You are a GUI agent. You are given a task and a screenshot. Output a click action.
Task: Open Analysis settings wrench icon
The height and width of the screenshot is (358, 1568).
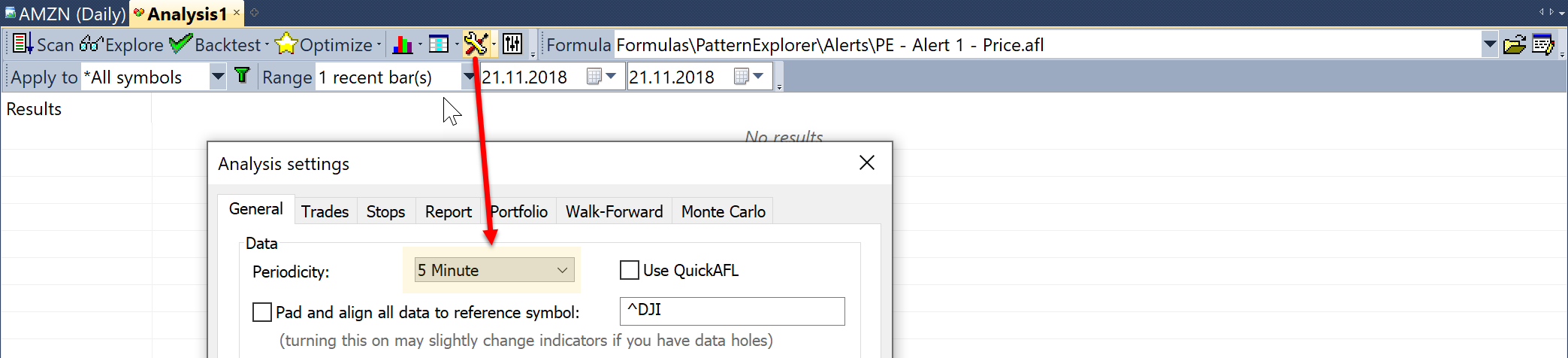click(476, 44)
